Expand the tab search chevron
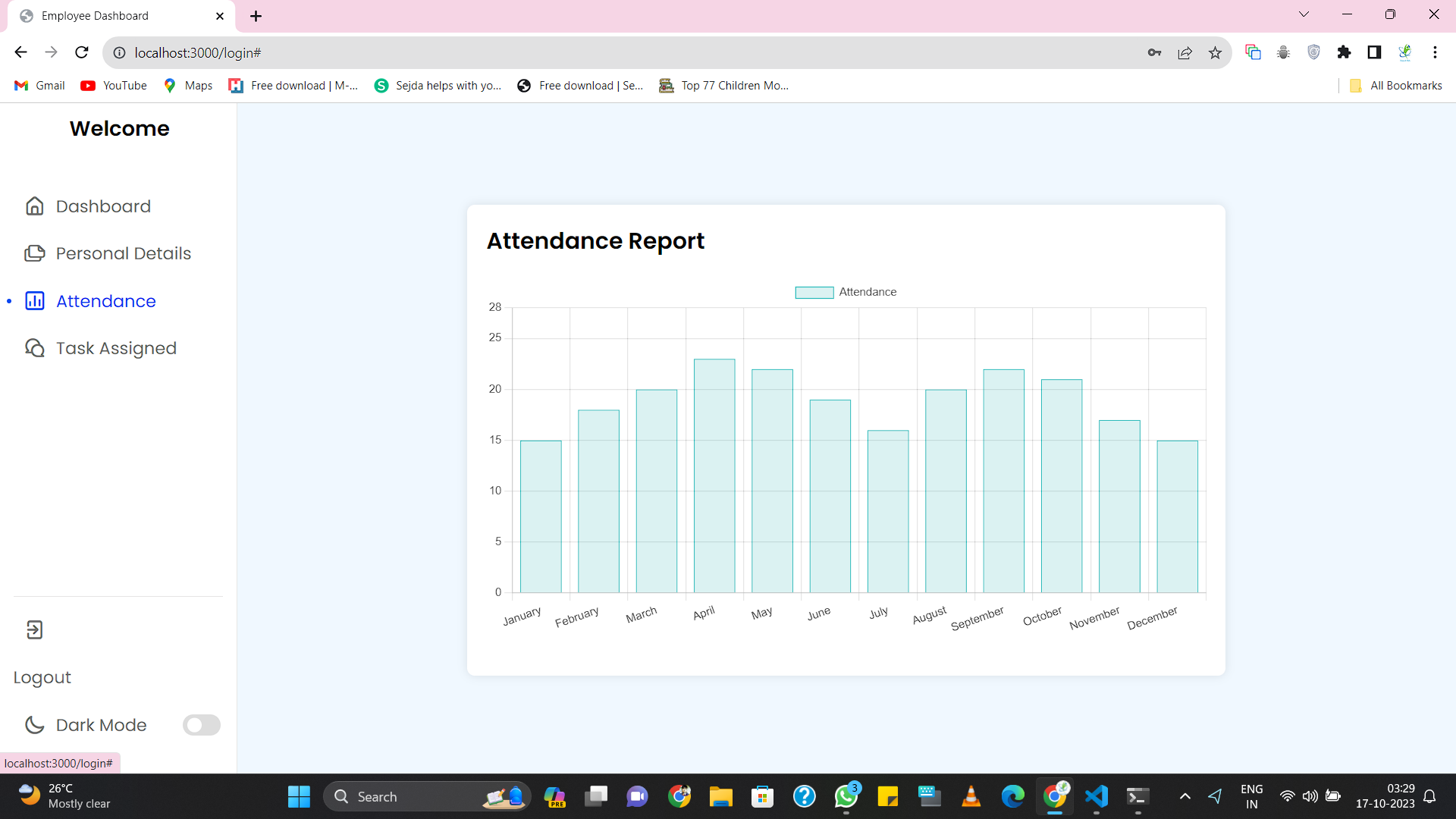 1304,14
